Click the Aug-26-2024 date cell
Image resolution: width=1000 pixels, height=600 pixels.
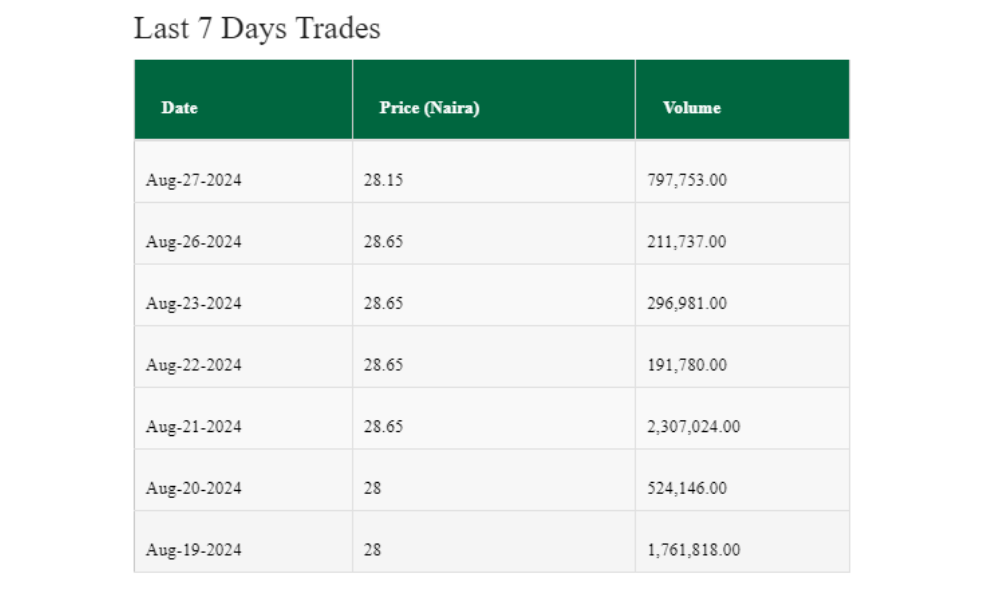point(194,242)
